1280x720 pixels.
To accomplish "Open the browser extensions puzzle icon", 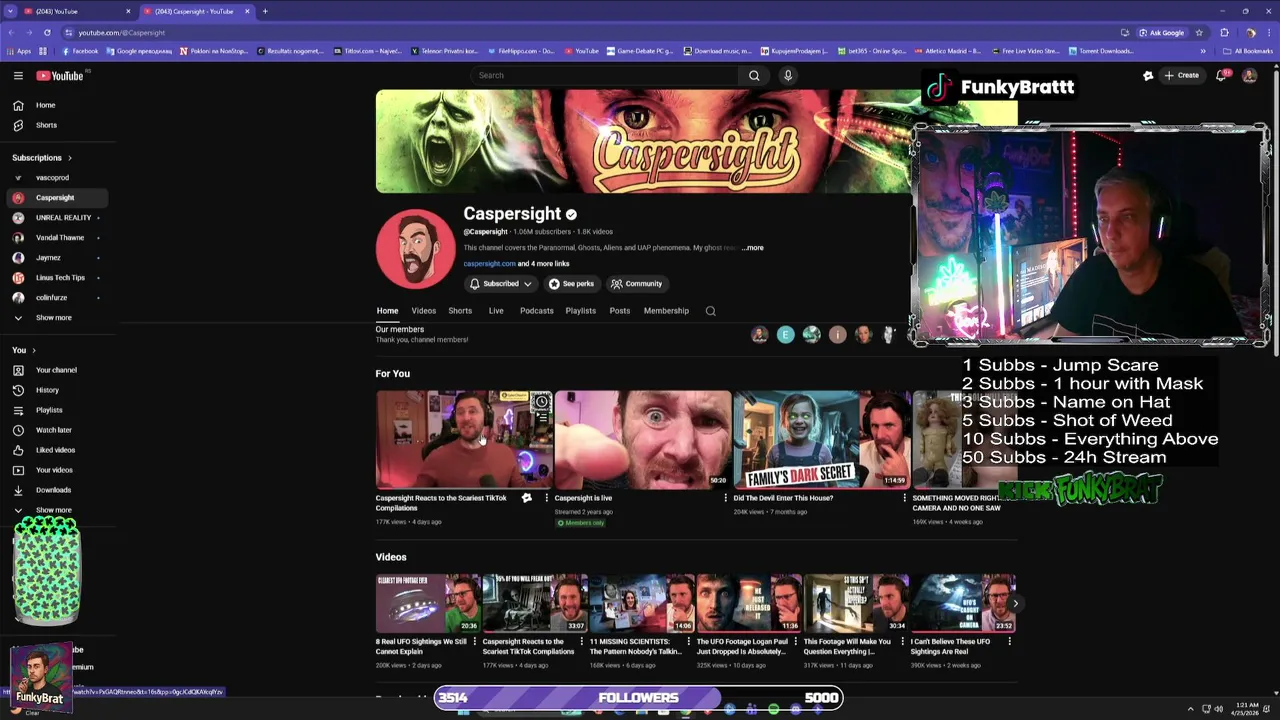I will point(1224,32).
